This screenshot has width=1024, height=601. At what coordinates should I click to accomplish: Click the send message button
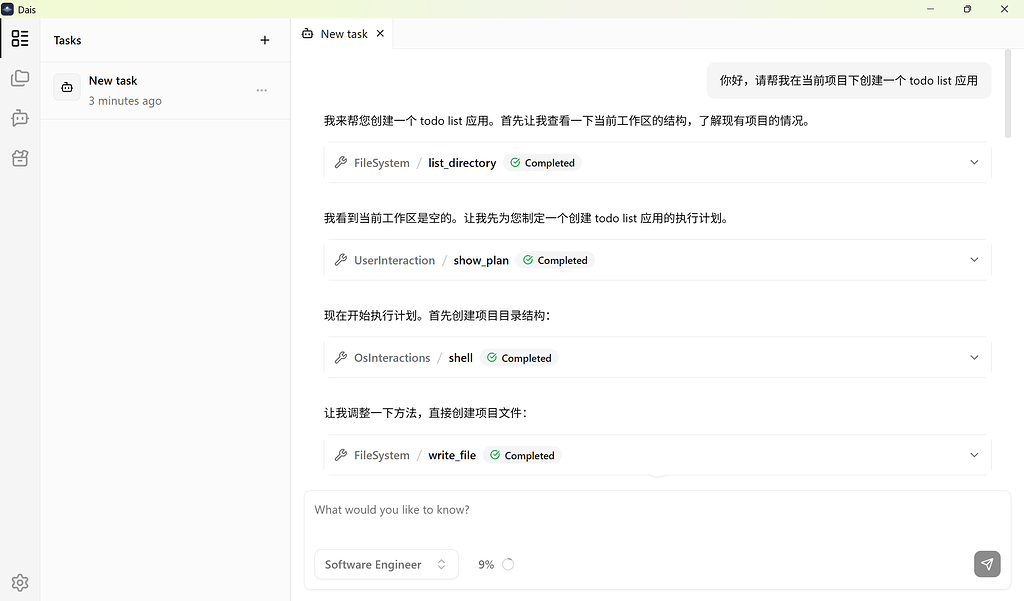[987, 564]
